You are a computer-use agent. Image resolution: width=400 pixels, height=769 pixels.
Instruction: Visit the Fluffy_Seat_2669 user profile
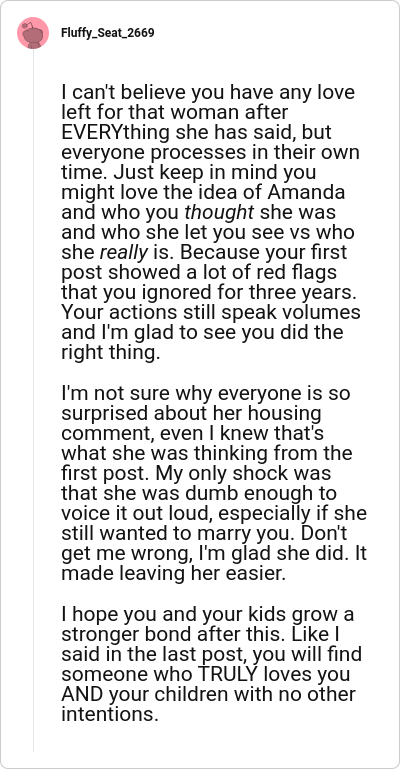107,33
